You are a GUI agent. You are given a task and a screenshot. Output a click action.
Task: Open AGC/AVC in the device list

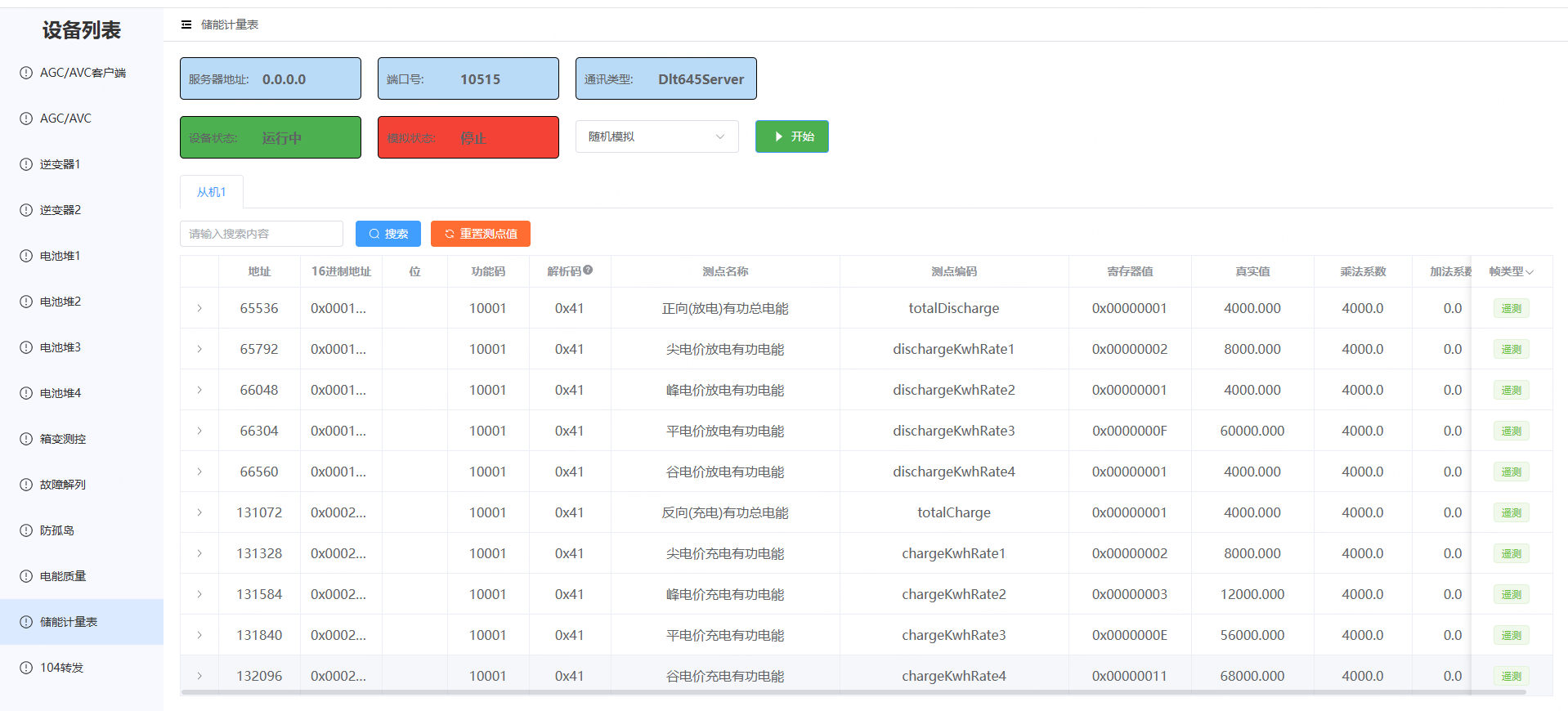pyautogui.click(x=82, y=118)
